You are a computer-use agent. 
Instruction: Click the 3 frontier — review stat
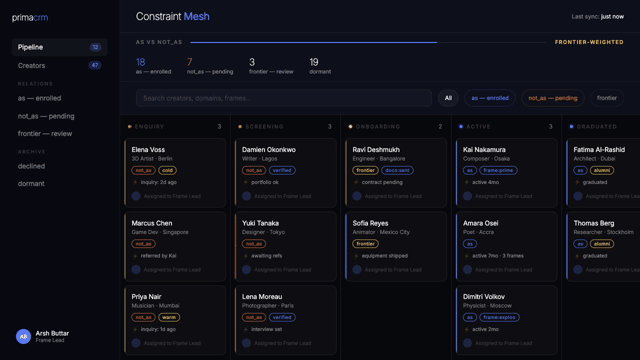coord(271,66)
